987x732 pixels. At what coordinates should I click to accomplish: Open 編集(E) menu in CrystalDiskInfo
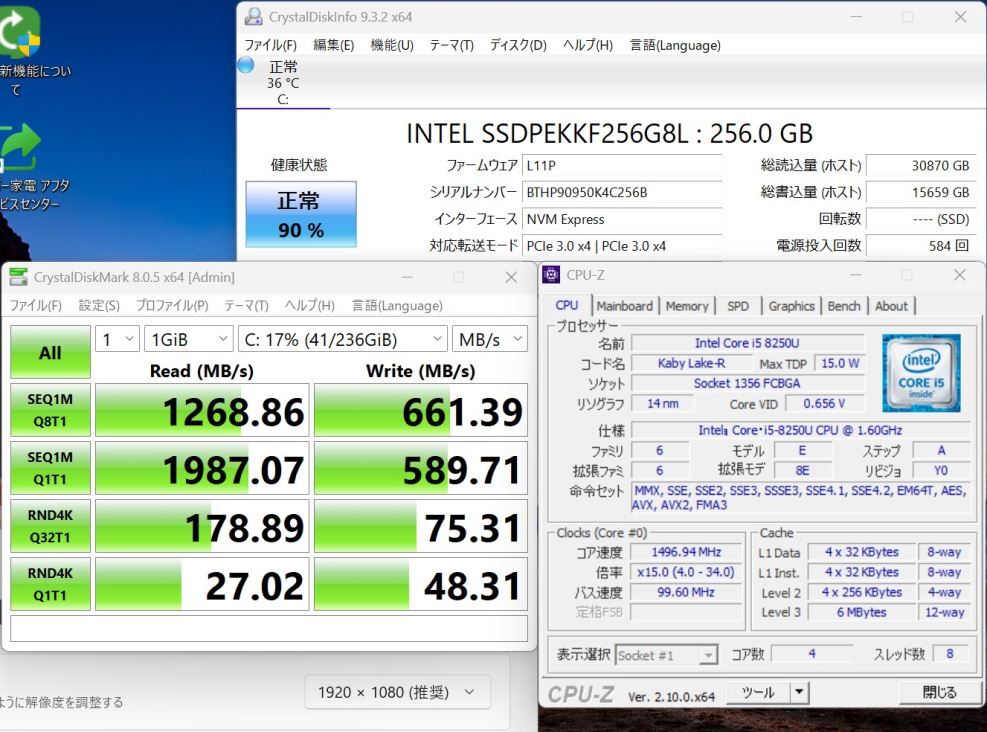tap(334, 45)
